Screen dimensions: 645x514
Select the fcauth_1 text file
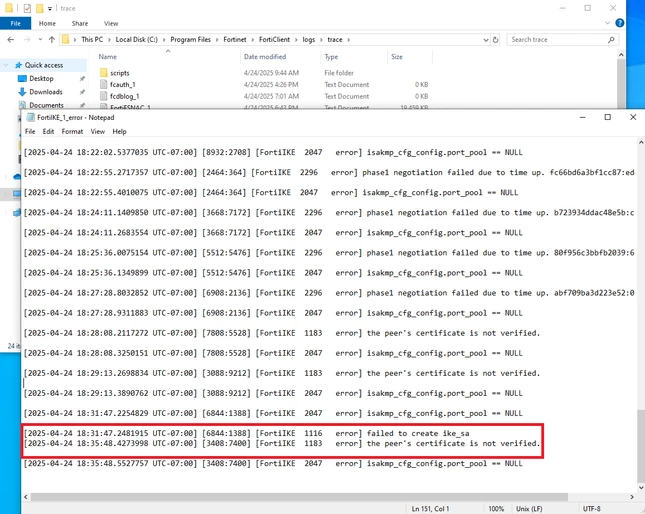[x=122, y=84]
